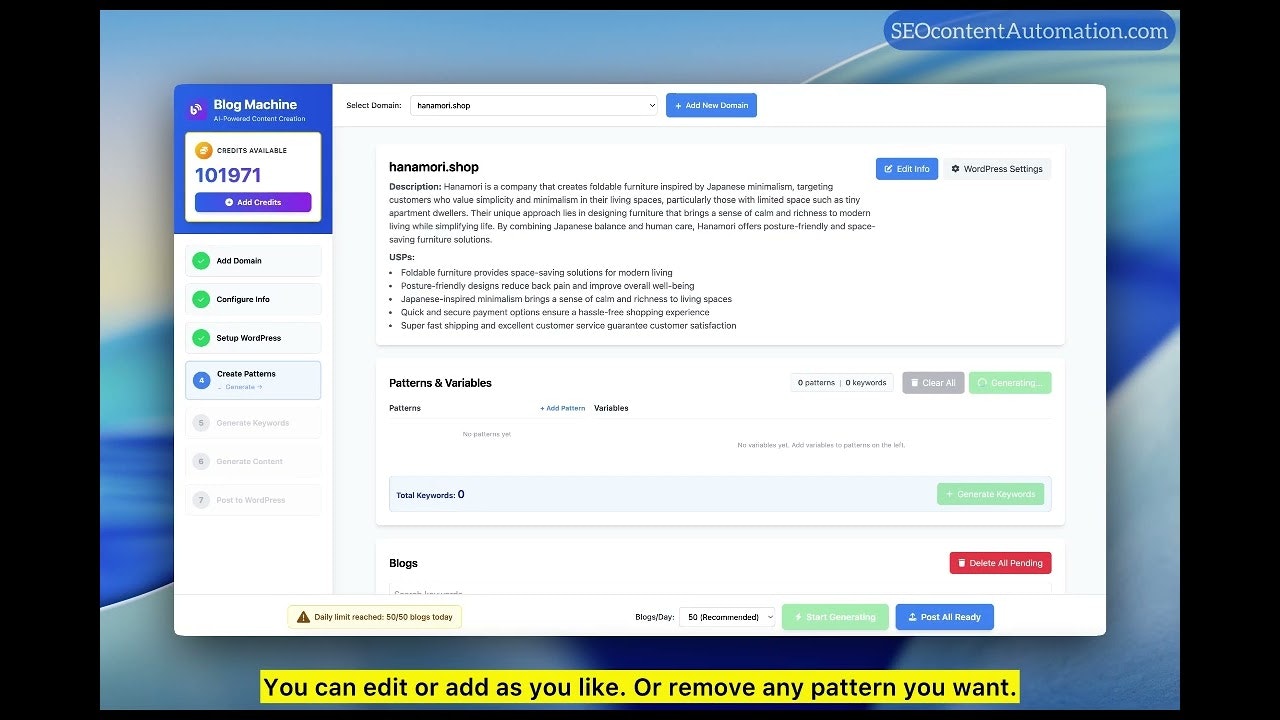Image resolution: width=1280 pixels, height=720 pixels.
Task: Click the 'Super fast shipping' USP line
Action: [568, 325]
